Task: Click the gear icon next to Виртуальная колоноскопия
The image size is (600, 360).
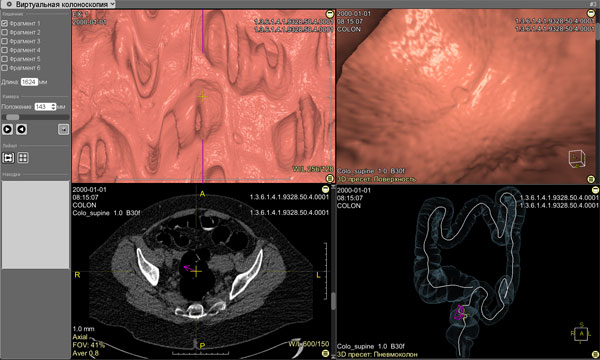Action: click(8, 4)
